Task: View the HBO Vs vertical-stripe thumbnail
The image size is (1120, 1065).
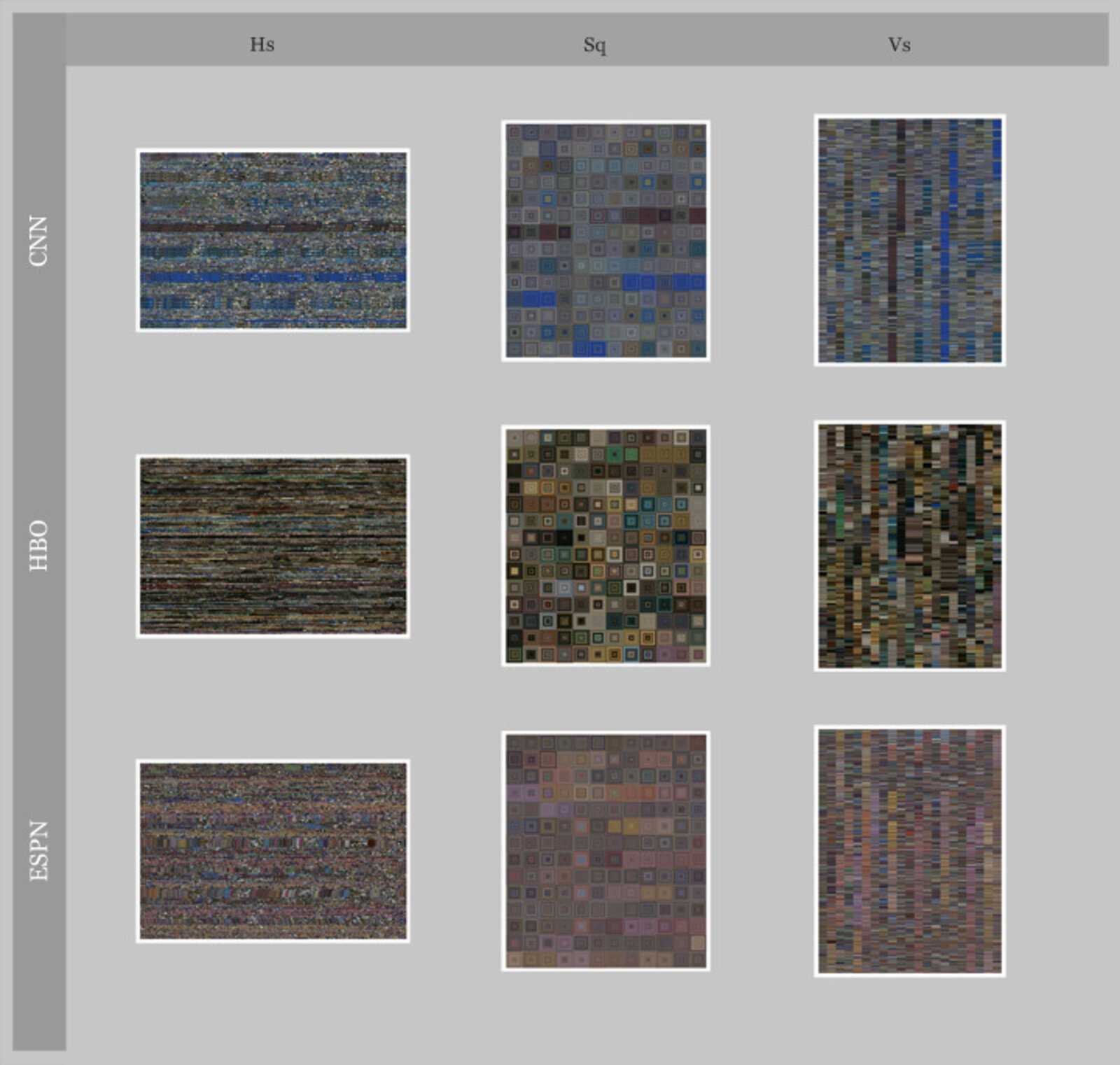Action: [x=909, y=546]
